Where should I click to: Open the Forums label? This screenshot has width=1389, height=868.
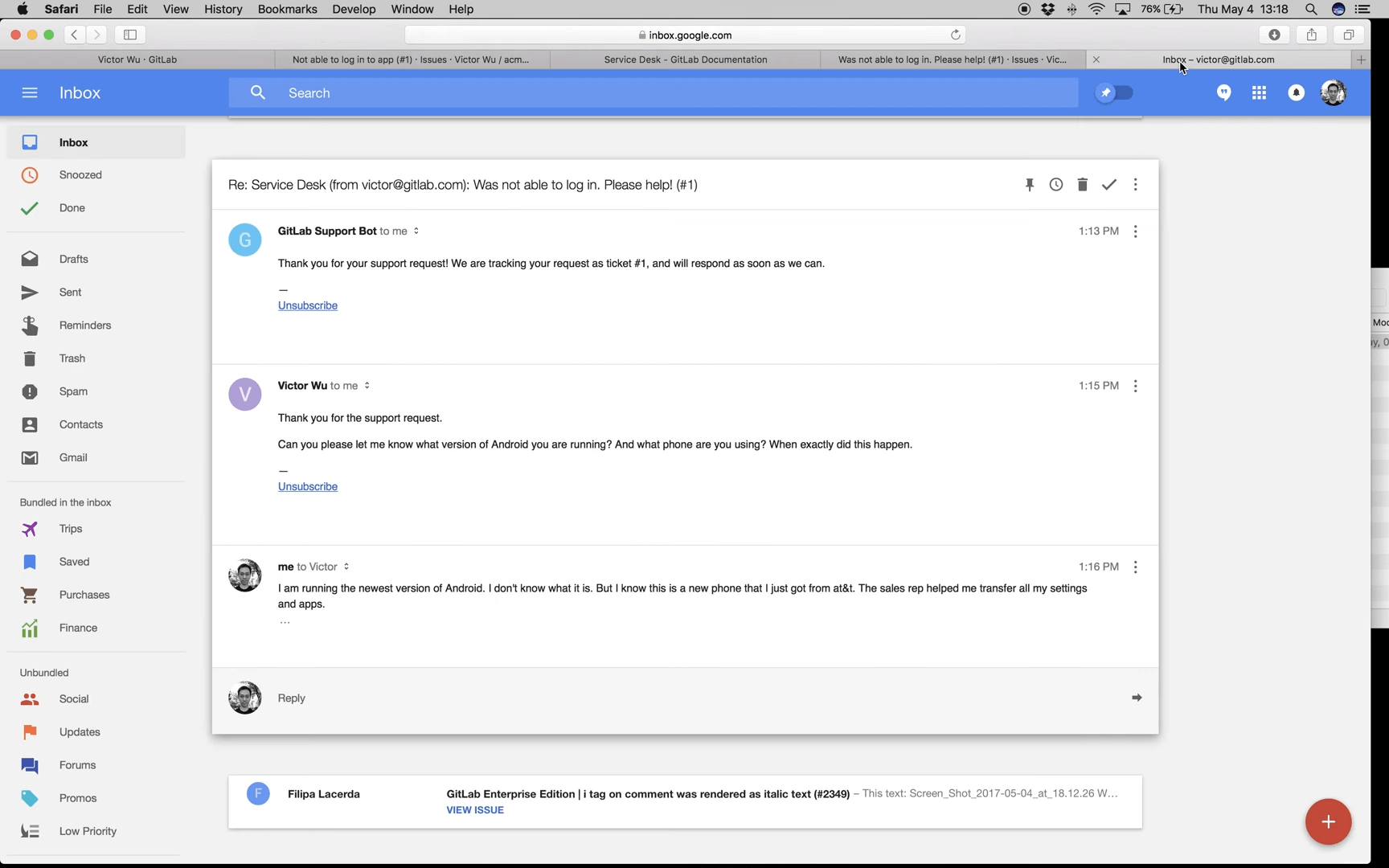(x=96, y=765)
